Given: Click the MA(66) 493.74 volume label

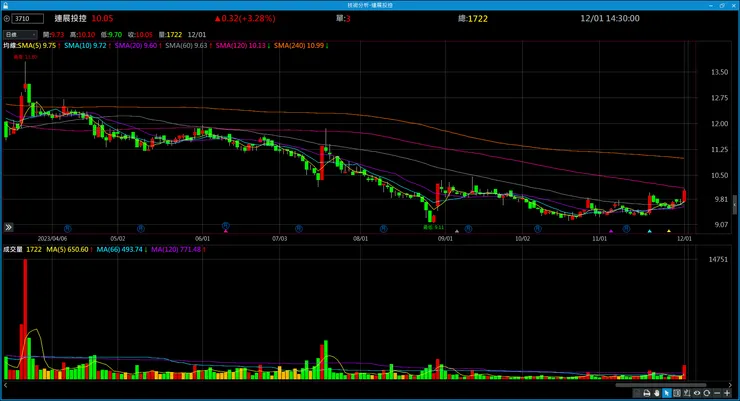Looking at the screenshot, I should pyautogui.click(x=119, y=250).
